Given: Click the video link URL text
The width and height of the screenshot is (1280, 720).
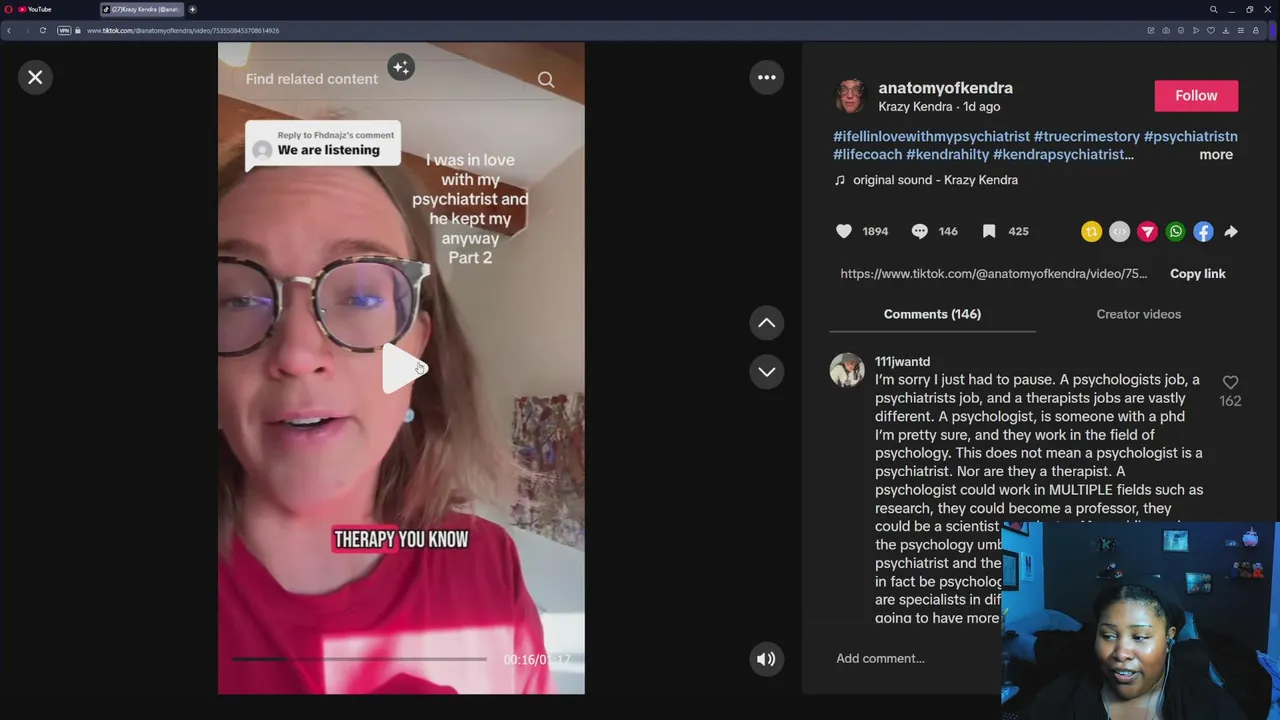Looking at the screenshot, I should [993, 273].
